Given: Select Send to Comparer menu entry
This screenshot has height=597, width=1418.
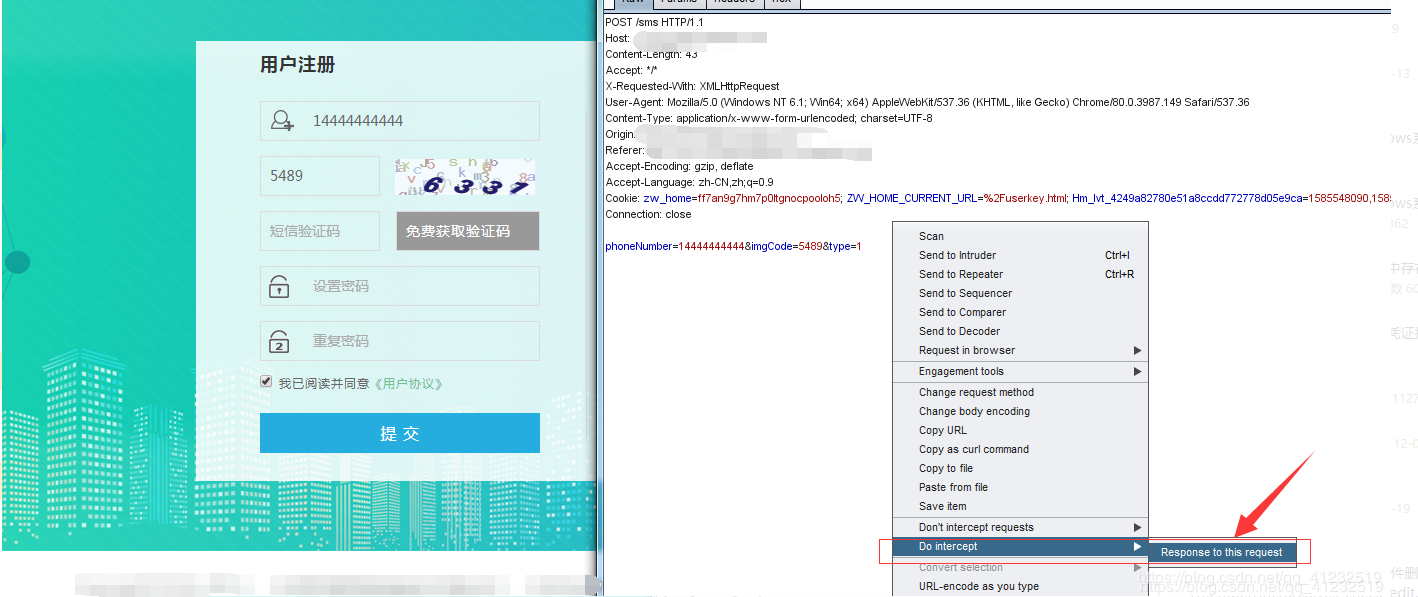Looking at the screenshot, I should click(1020, 312).
